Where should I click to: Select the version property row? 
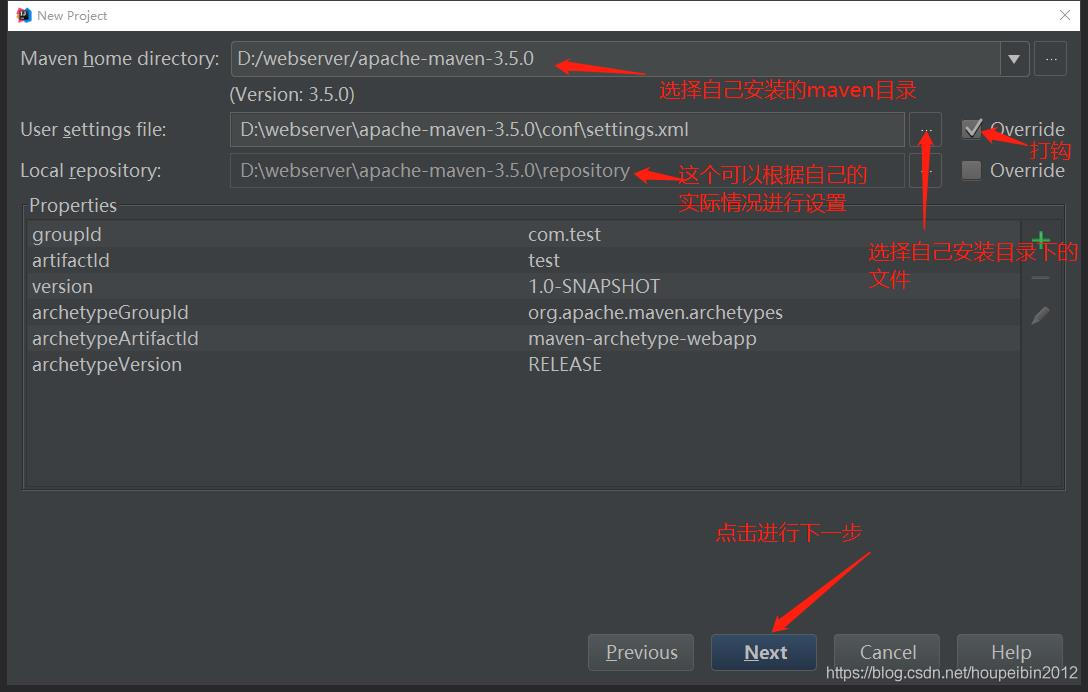point(524,287)
